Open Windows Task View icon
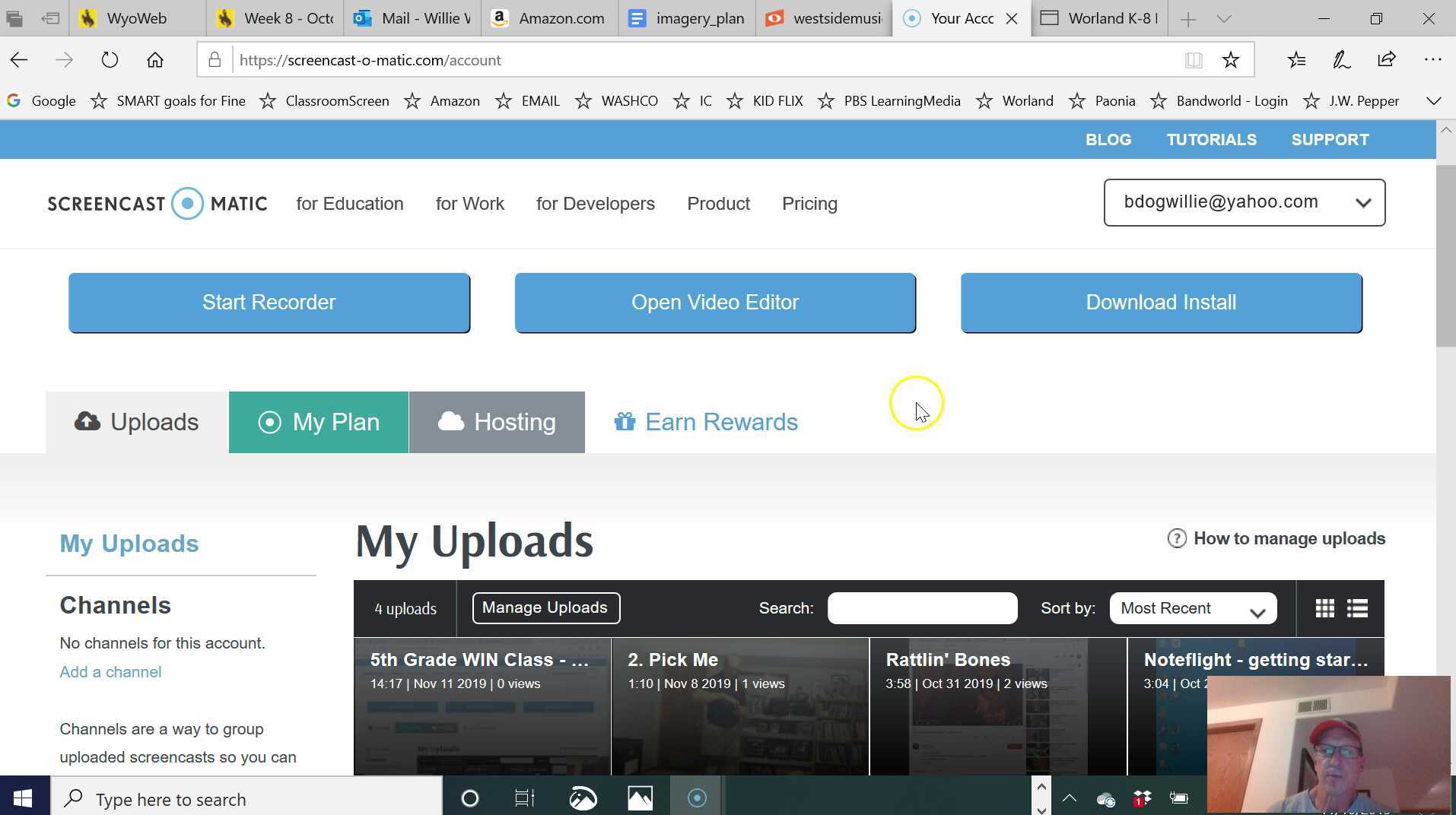 pos(525,798)
